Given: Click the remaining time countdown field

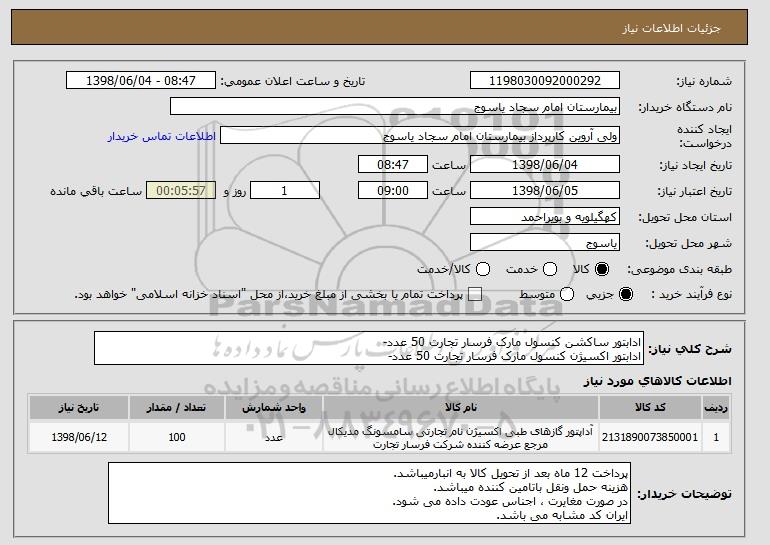Looking at the screenshot, I should [181, 191].
